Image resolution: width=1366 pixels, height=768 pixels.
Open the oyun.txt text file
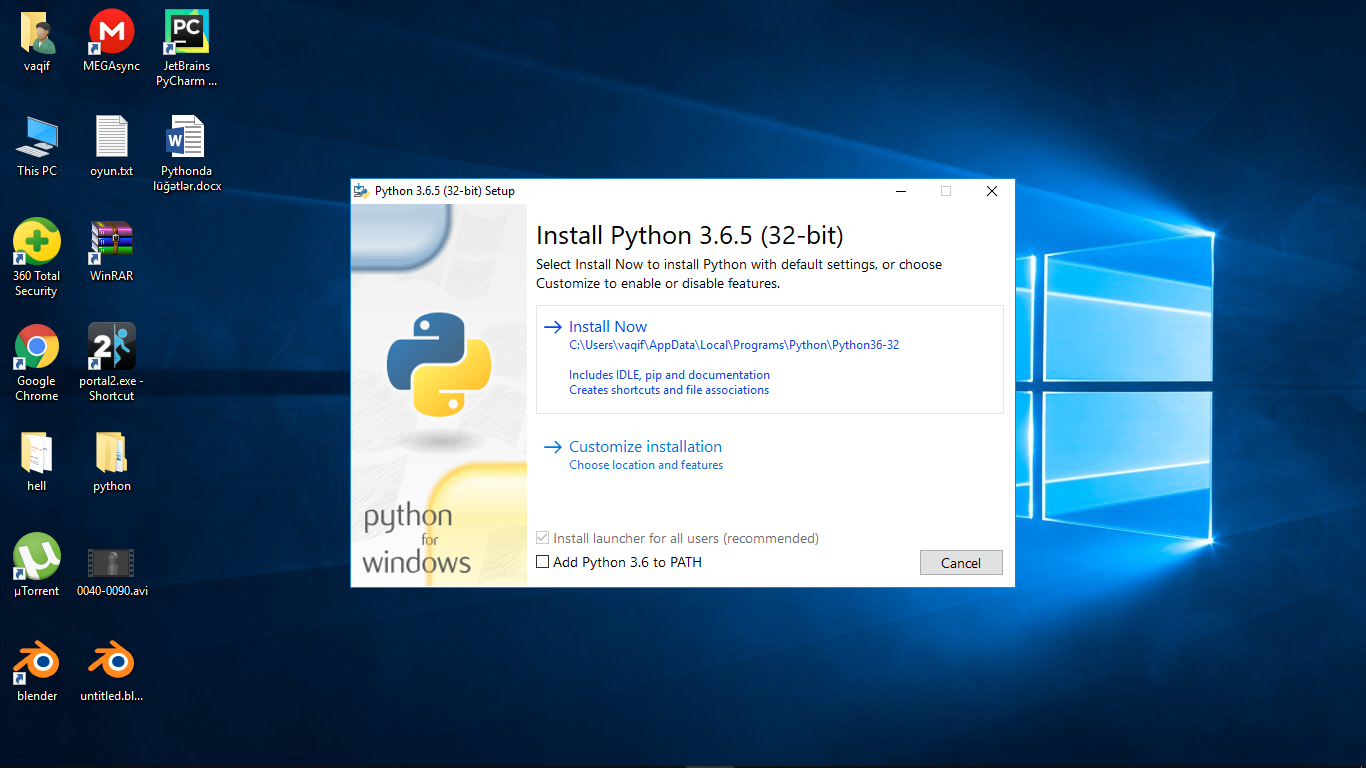coord(110,135)
